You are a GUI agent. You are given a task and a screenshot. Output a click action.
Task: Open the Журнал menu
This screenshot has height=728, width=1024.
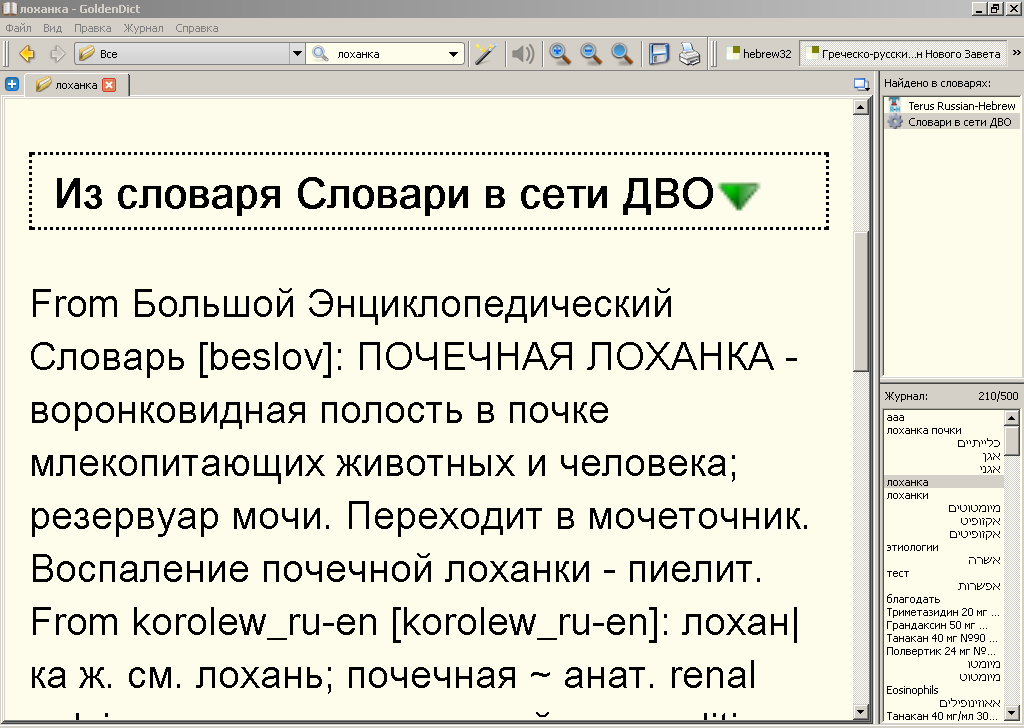[144, 28]
